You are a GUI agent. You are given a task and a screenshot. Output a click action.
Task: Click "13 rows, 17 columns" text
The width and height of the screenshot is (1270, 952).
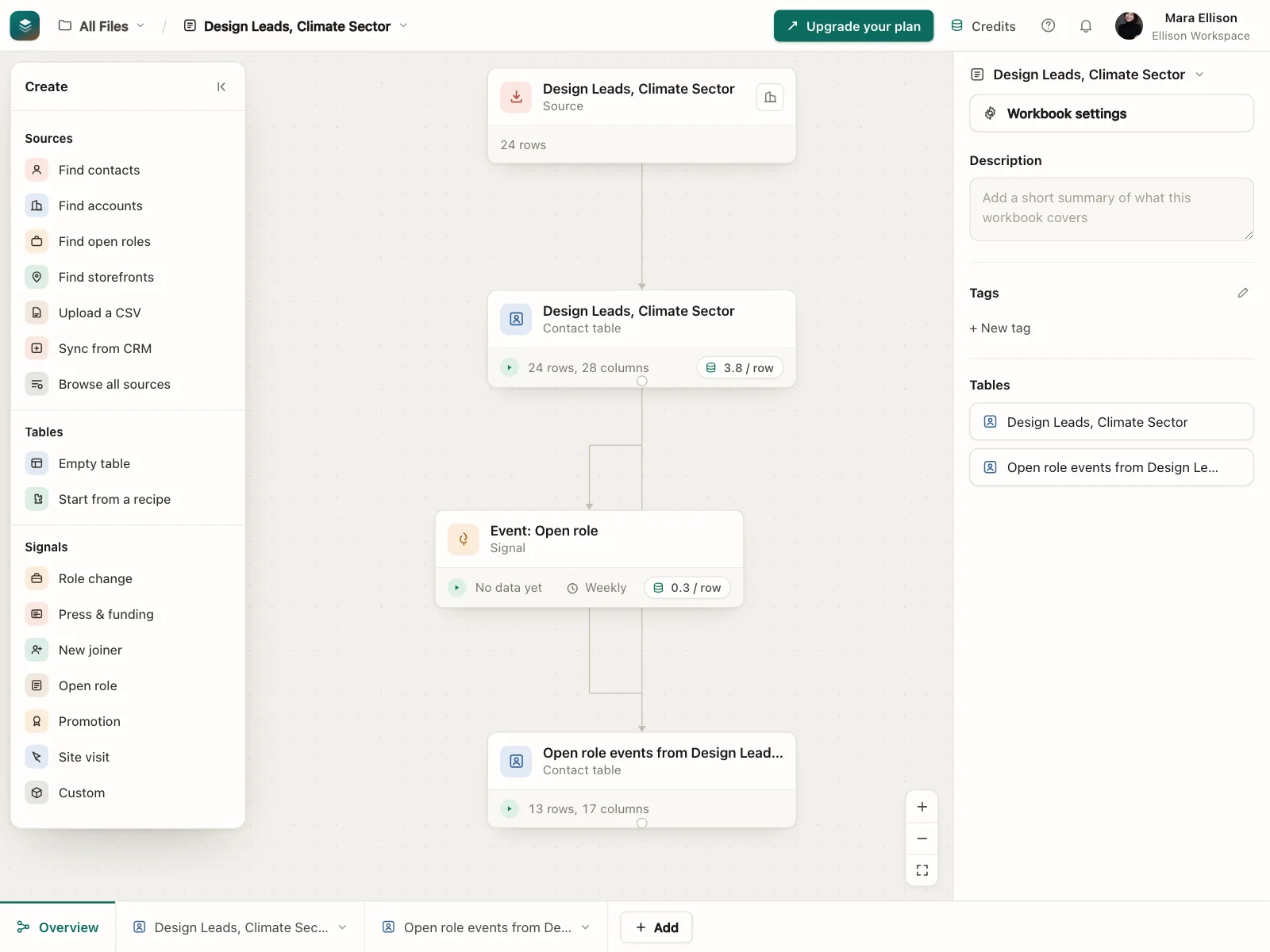pos(589,808)
